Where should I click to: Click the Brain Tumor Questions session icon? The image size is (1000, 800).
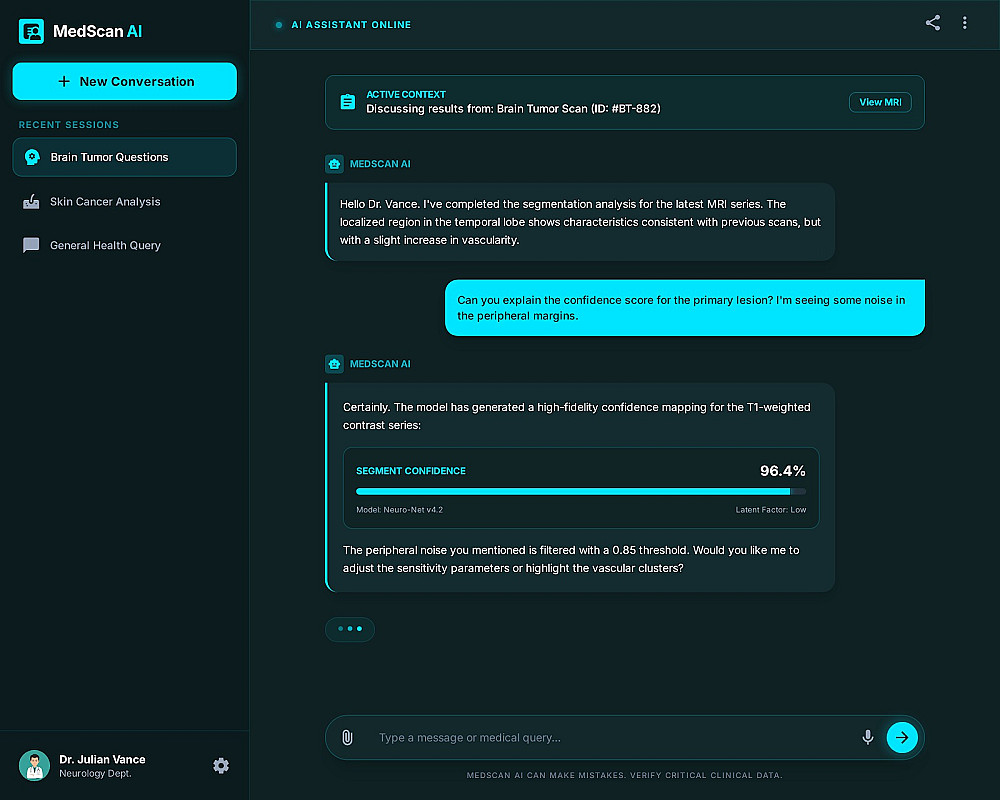pos(31,157)
